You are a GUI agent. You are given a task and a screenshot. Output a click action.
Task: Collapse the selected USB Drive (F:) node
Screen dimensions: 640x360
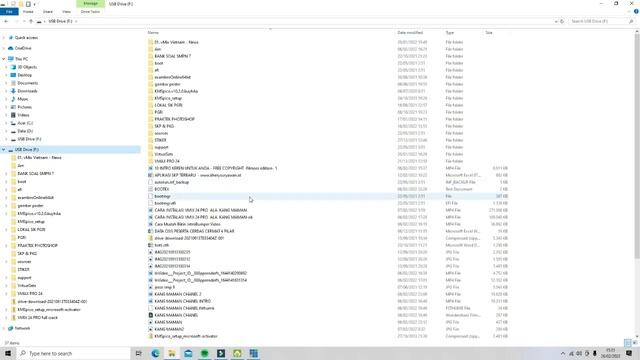click(4, 150)
